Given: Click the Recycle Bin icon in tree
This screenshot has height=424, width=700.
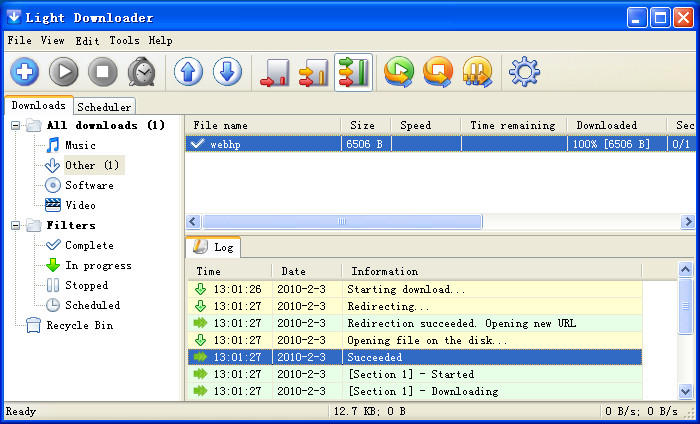Looking at the screenshot, I should click(x=33, y=325).
